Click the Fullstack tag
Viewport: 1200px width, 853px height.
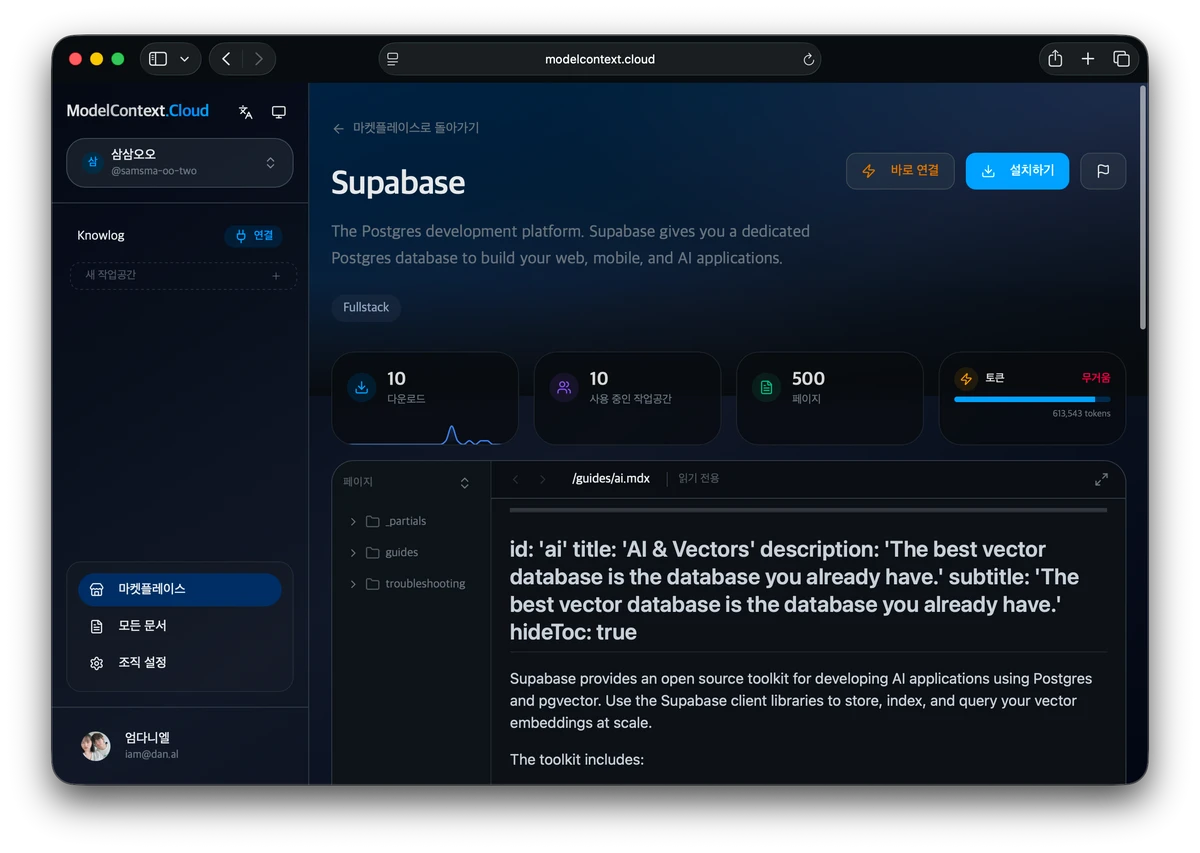(x=366, y=307)
